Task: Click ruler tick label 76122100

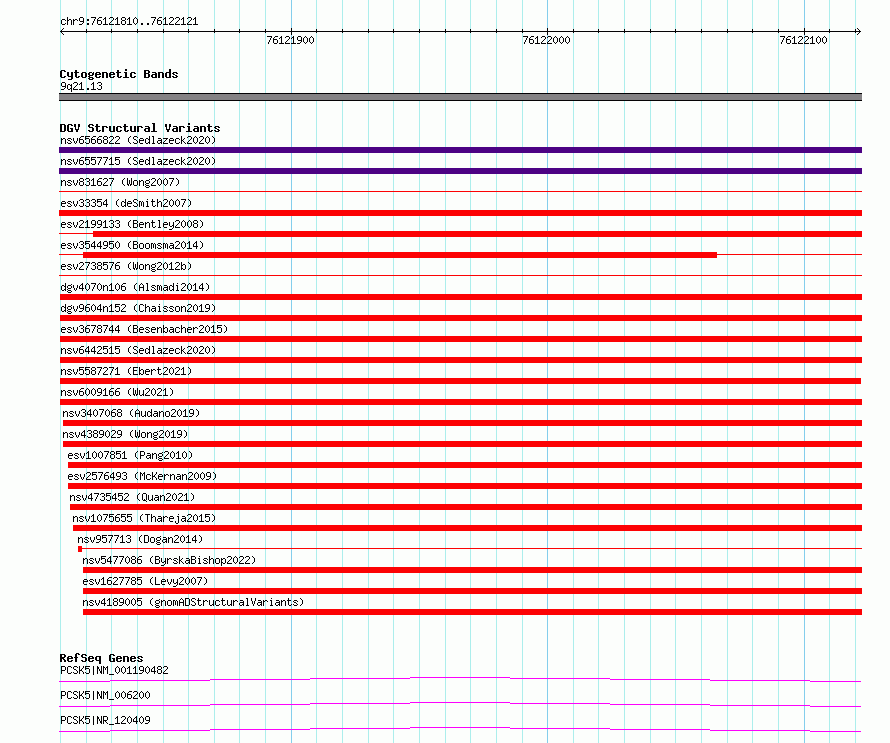Action: 803,40
